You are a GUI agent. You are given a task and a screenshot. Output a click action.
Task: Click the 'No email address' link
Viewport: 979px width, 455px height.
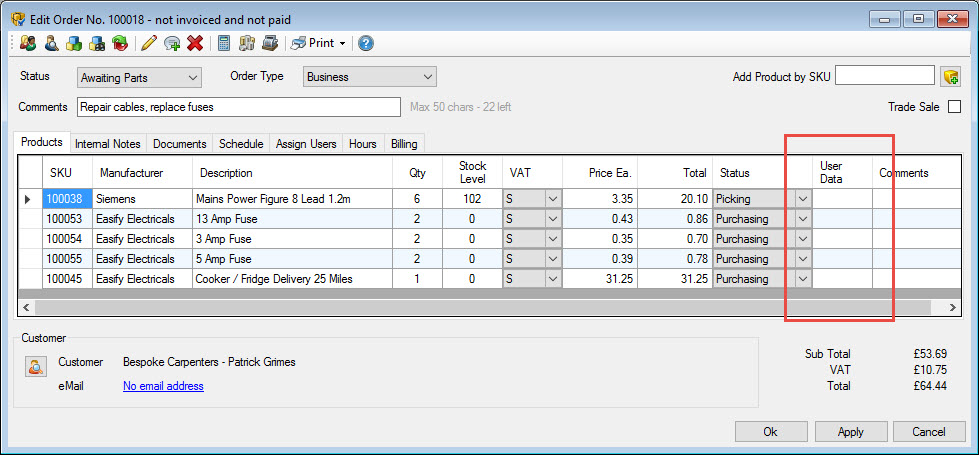163,386
